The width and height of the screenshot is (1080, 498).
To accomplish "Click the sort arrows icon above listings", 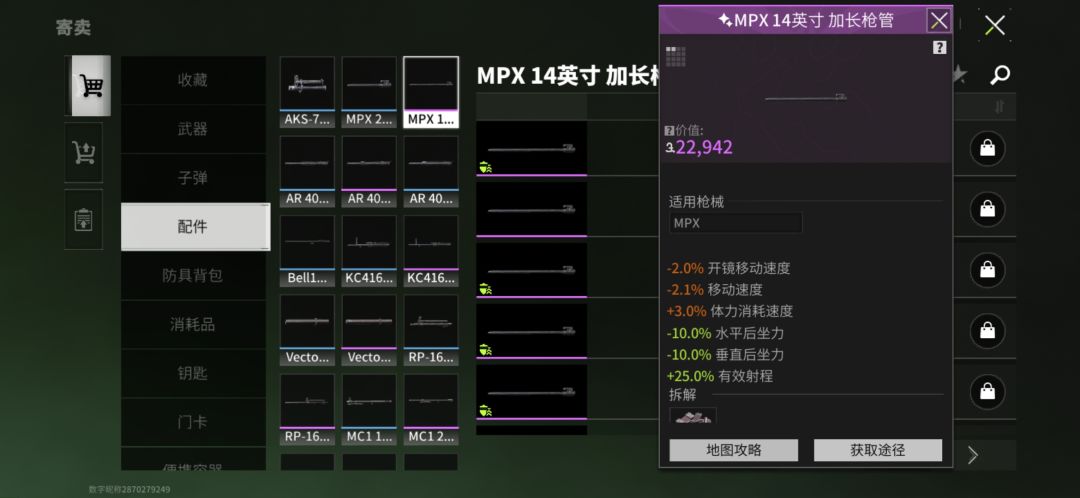I will coord(999,107).
